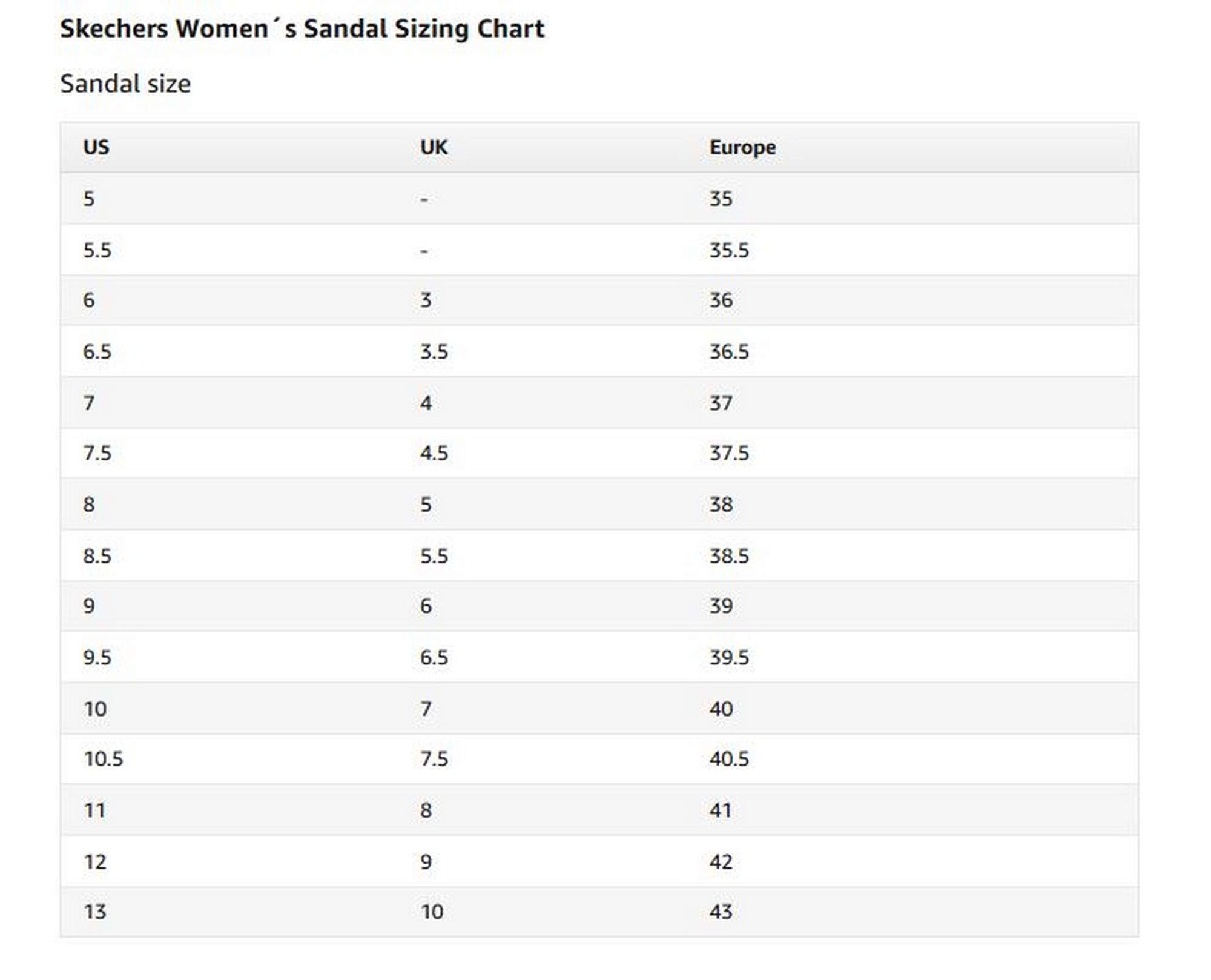Select the UK size 4.5 cell
This screenshot has height=980, width=1211.
click(434, 453)
